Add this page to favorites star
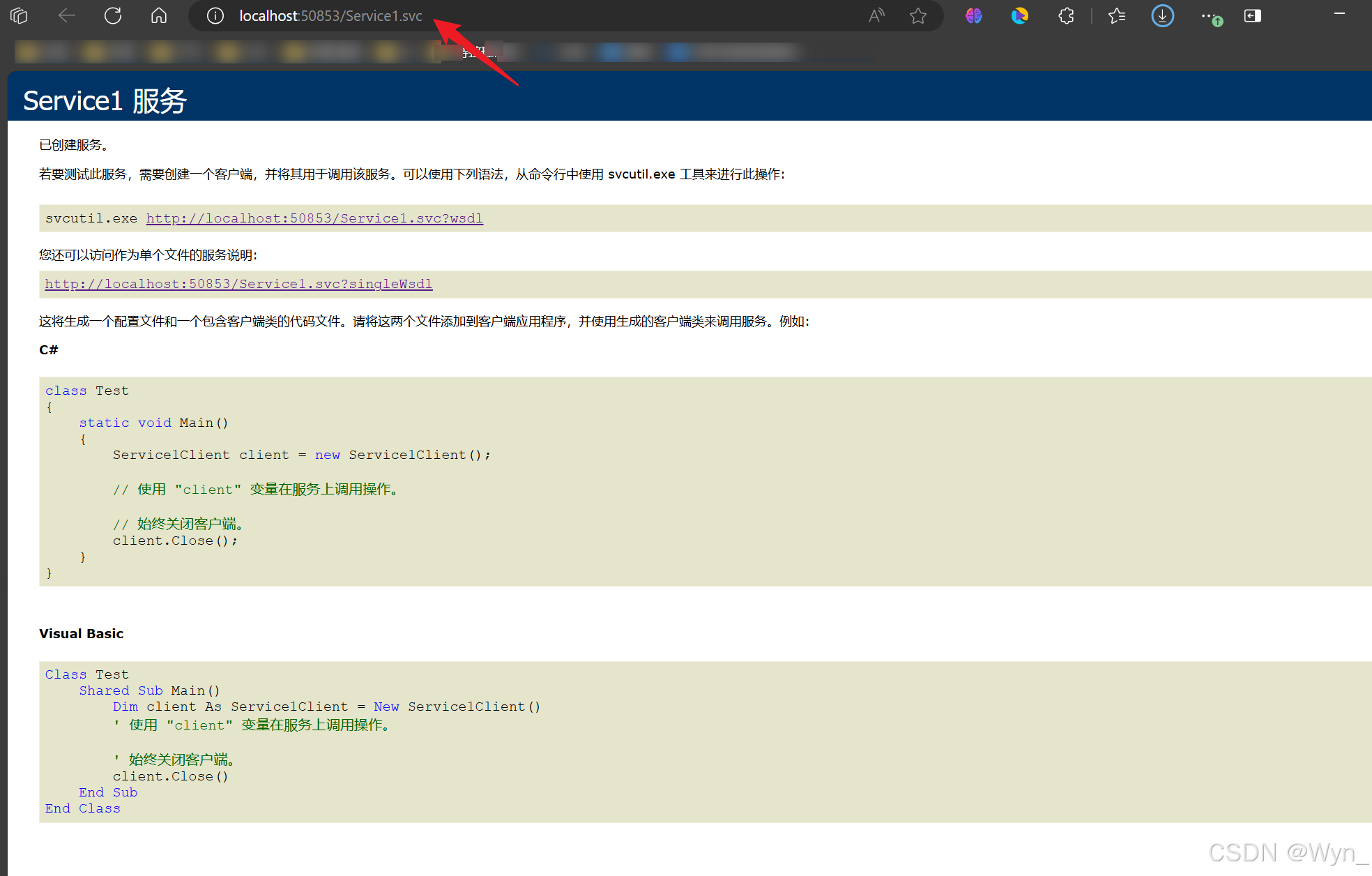Viewport: 1372px width, 876px height. tap(918, 15)
